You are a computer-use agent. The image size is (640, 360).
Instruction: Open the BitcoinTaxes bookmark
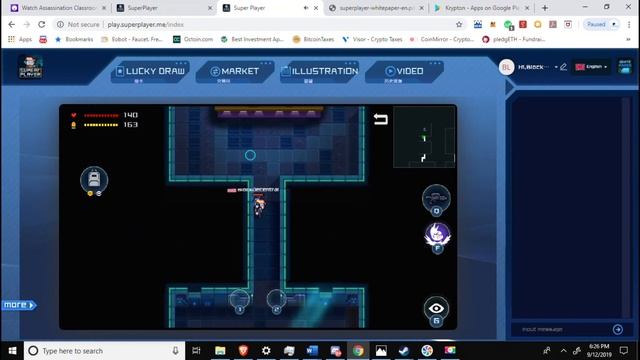tap(313, 39)
